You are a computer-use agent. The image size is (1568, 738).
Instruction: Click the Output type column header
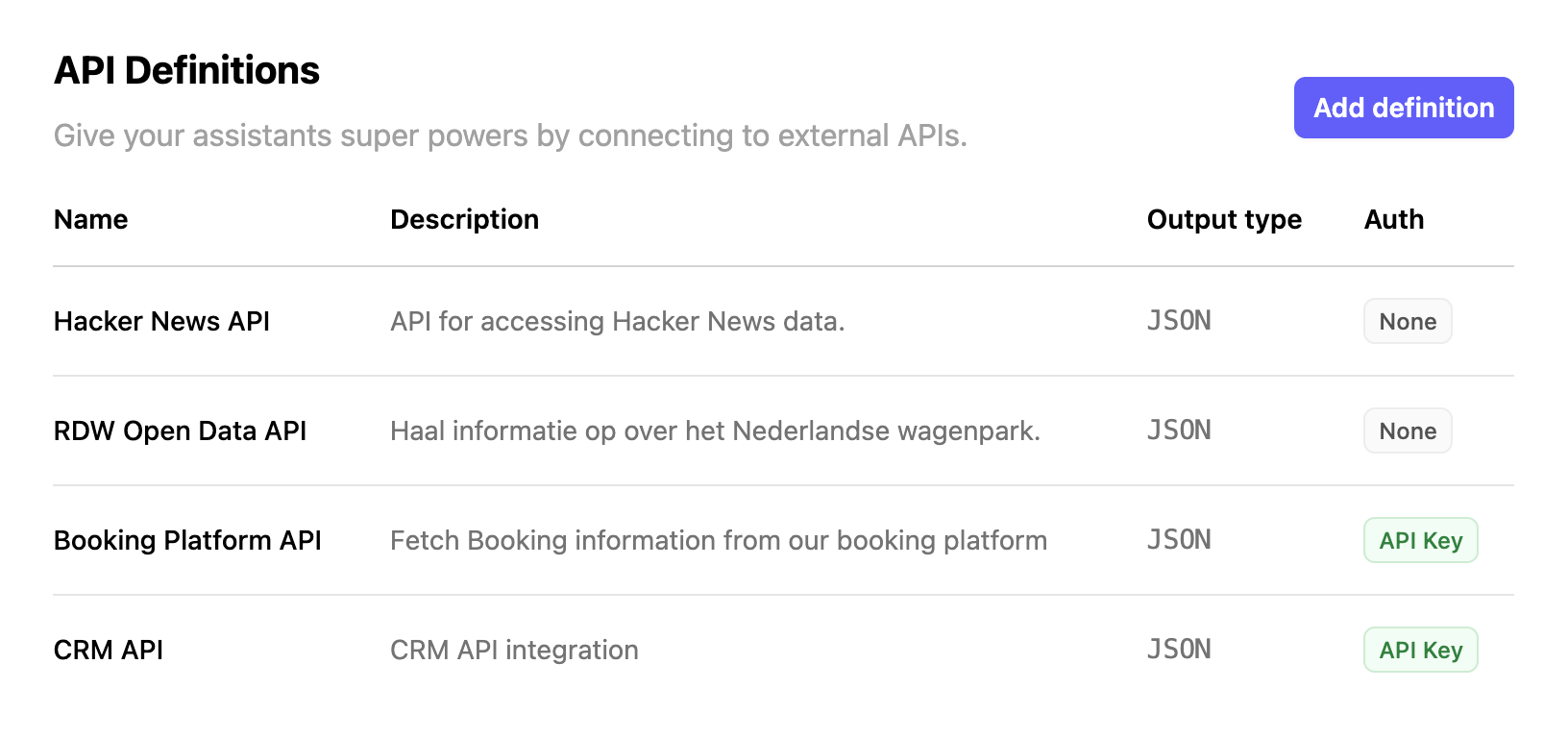coord(1224,219)
